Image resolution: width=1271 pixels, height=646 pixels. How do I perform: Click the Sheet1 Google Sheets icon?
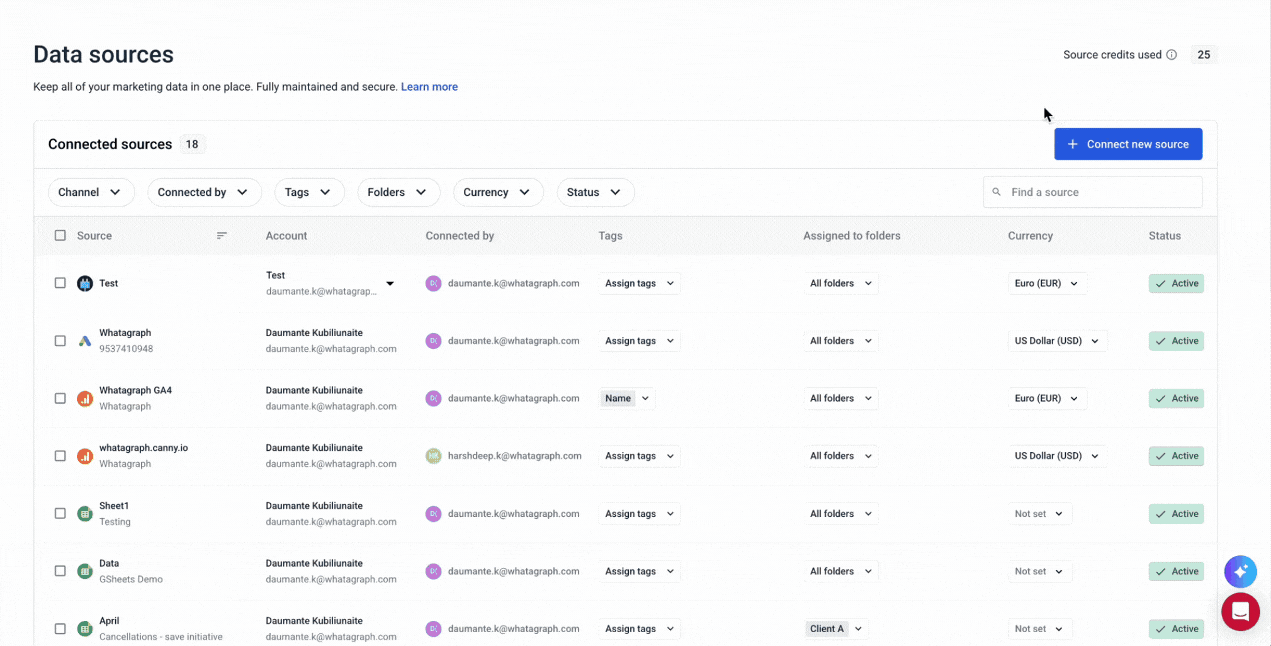click(x=85, y=514)
